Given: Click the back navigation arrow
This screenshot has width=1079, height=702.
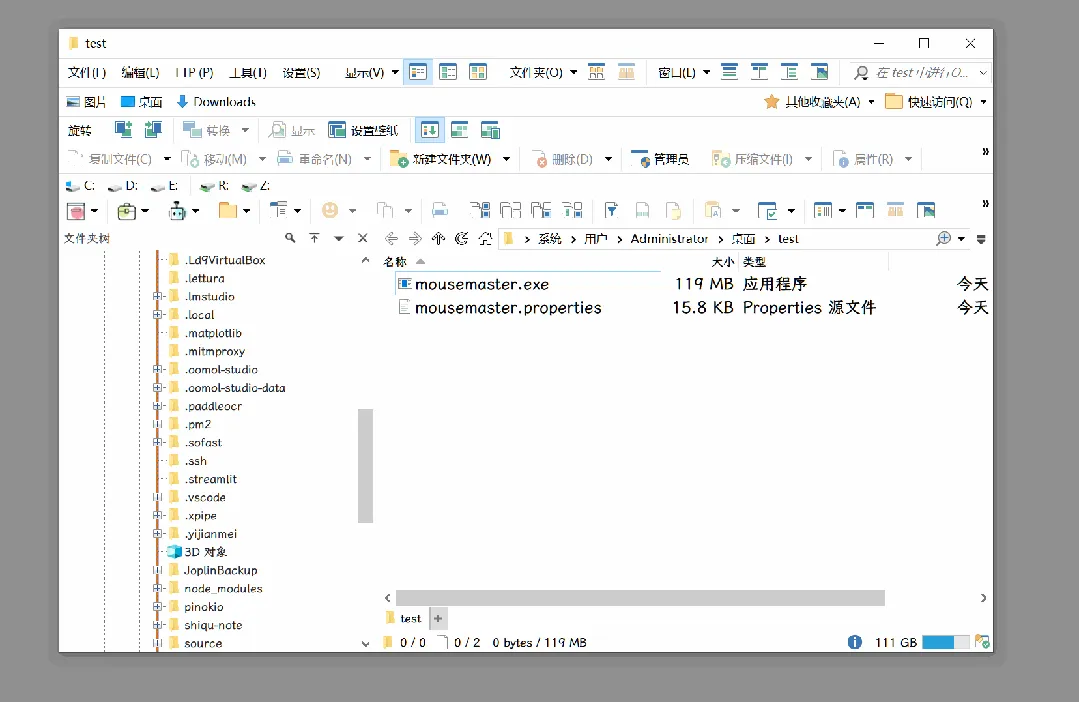Looking at the screenshot, I should tap(391, 239).
